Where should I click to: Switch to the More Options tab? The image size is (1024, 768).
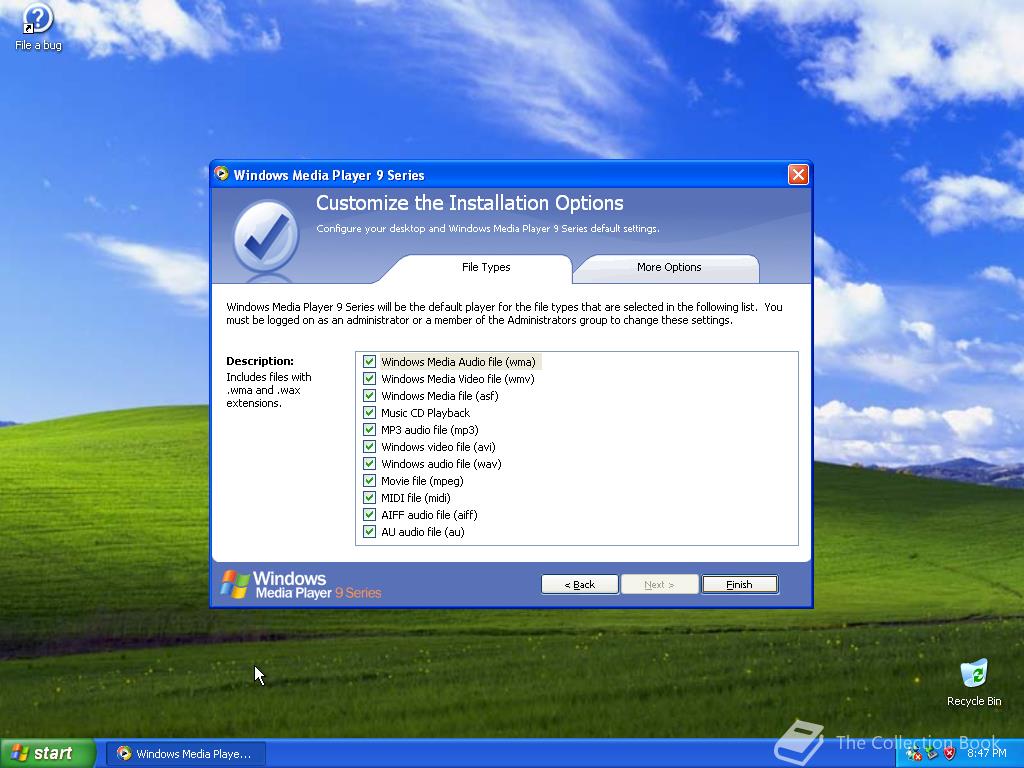668,267
